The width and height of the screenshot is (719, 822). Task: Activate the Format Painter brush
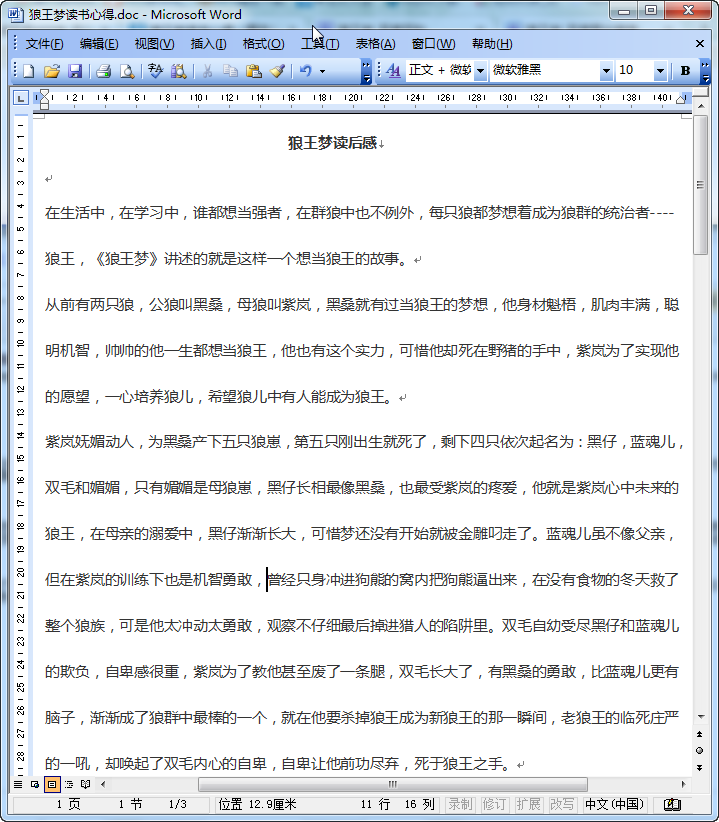(x=277, y=71)
